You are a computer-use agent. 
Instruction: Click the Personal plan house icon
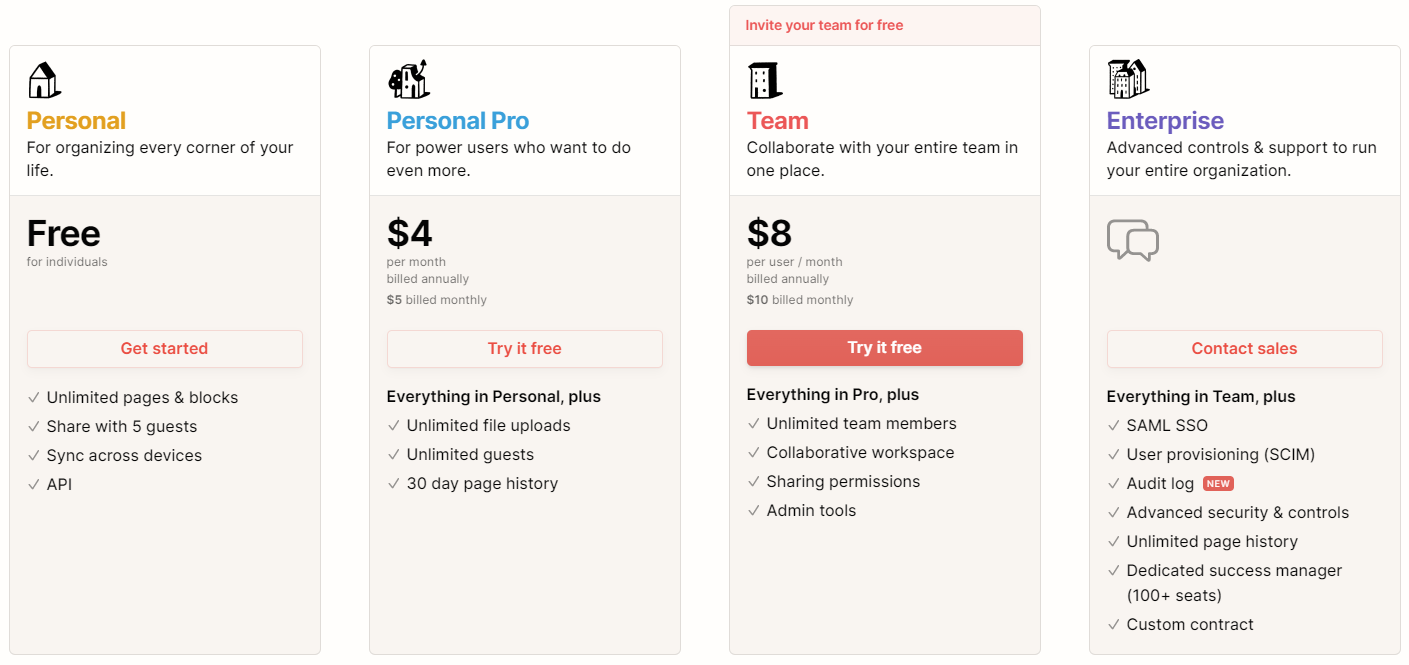point(44,80)
